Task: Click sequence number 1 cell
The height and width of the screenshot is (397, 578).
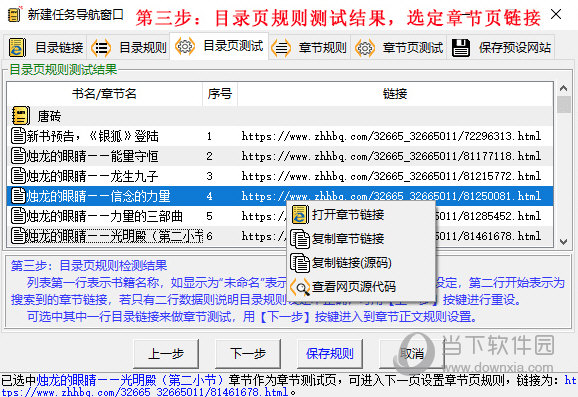Action: 209,136
